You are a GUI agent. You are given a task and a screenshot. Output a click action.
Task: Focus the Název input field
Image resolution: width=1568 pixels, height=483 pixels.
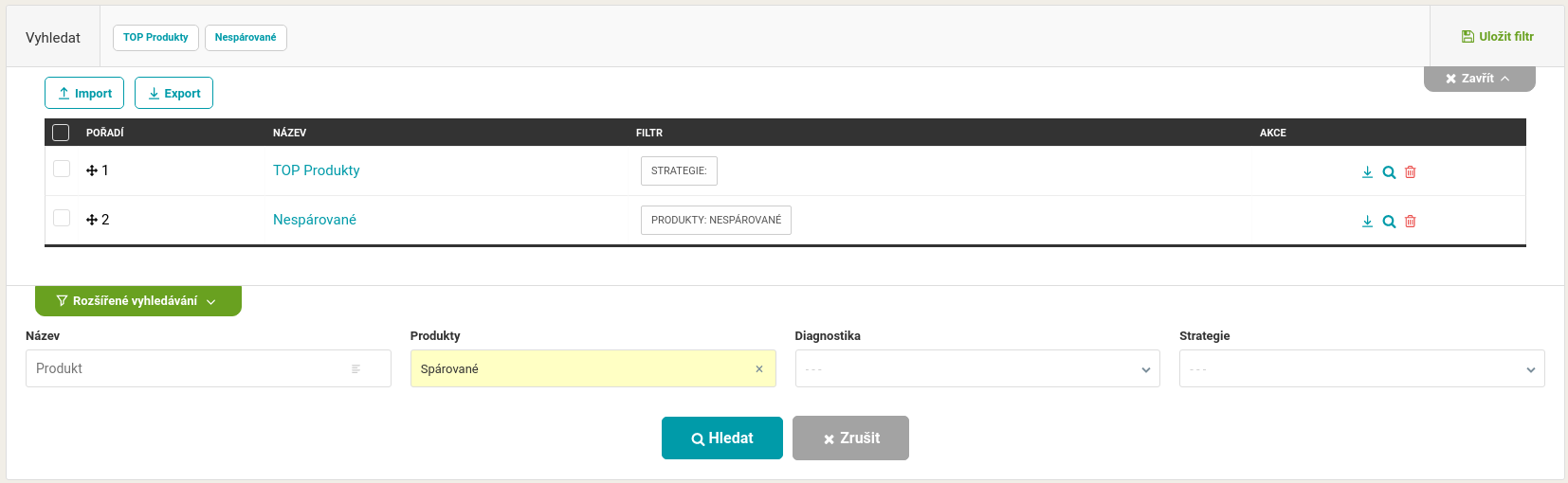point(209,368)
